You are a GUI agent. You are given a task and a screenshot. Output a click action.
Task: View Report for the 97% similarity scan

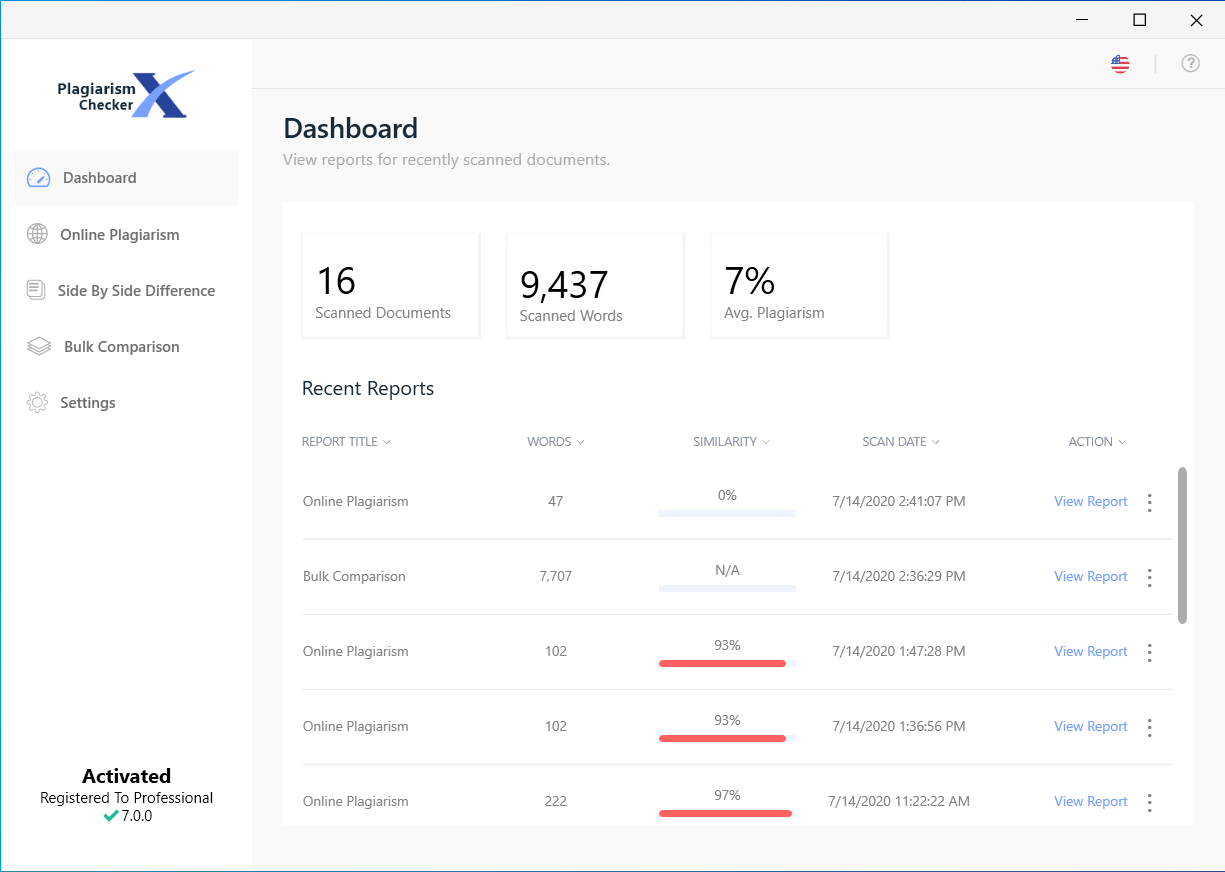point(1090,802)
